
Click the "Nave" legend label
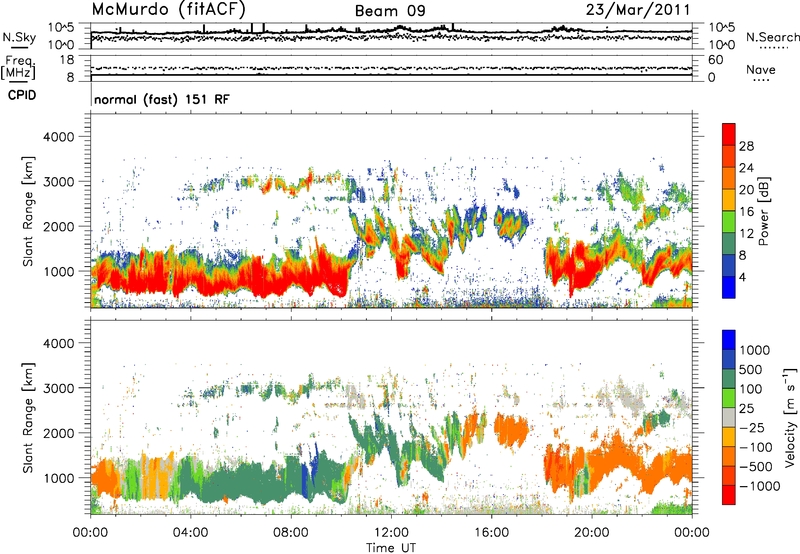[x=761, y=69]
